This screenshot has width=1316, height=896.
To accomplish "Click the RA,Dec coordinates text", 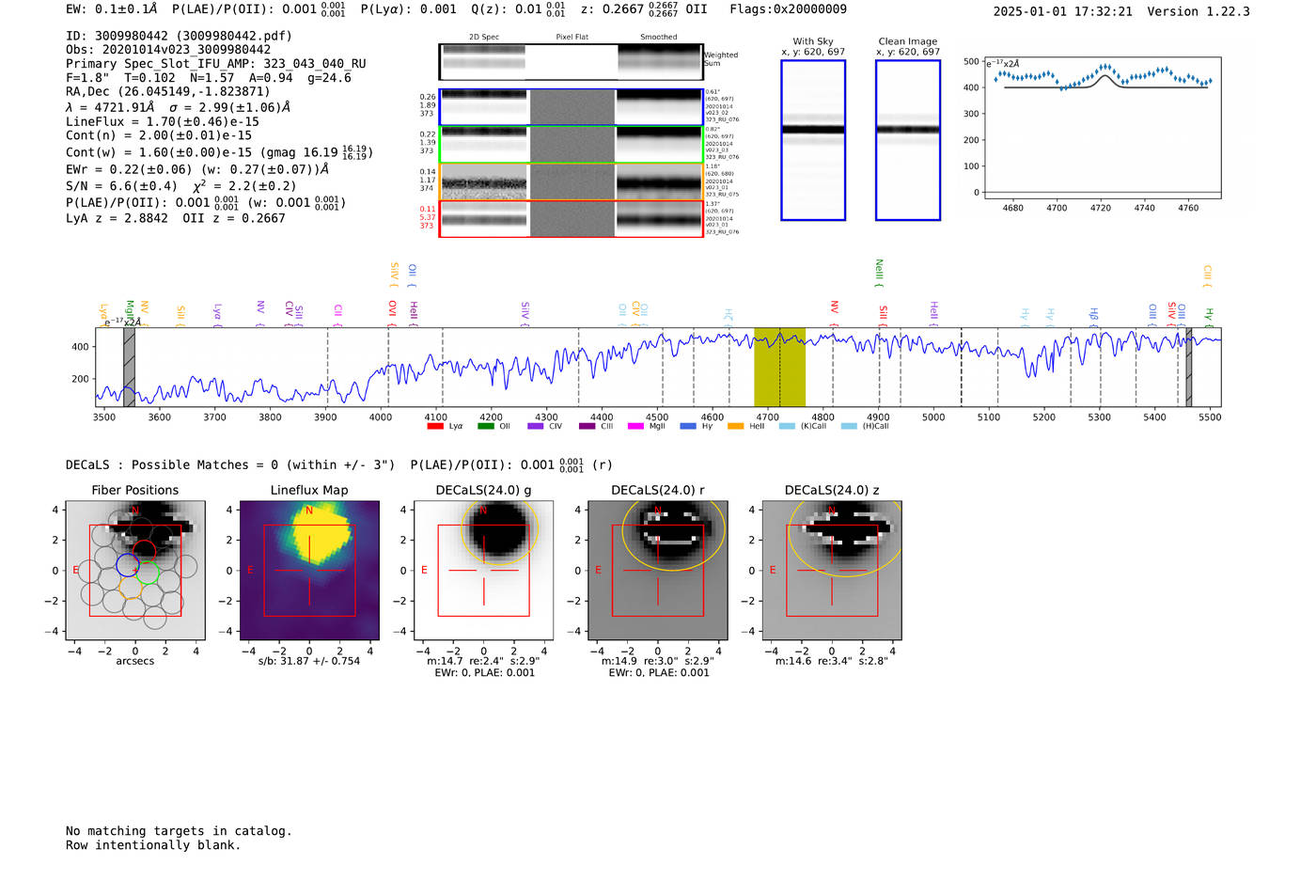I will coord(168,92).
